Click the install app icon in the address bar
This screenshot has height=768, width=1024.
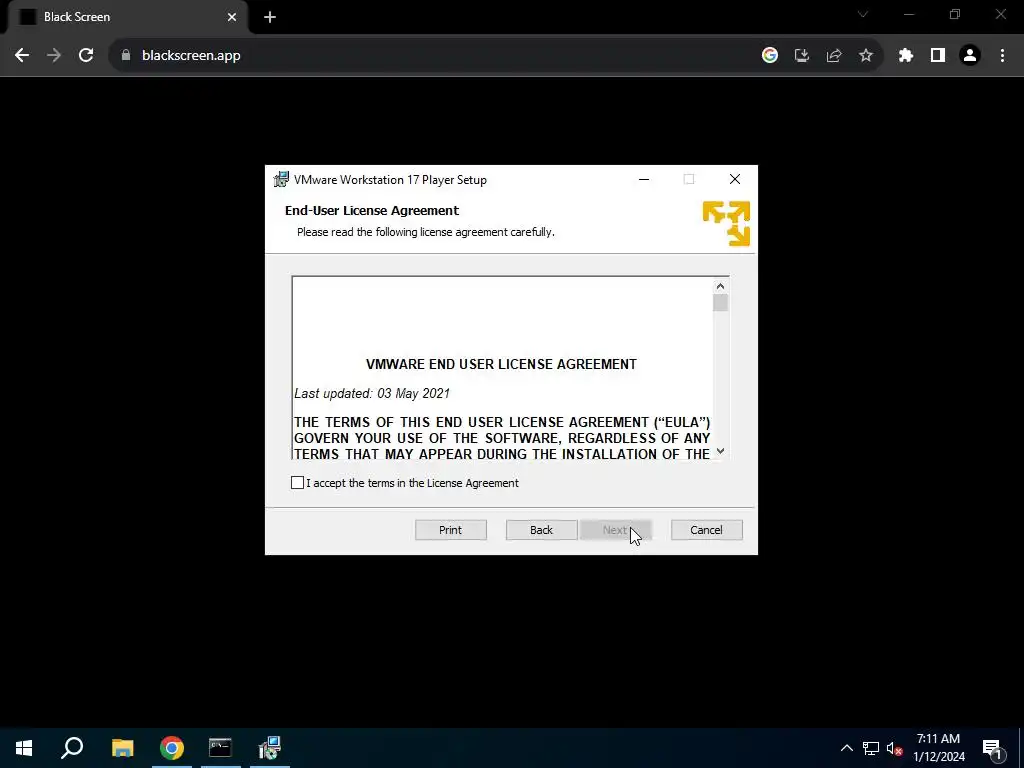(x=802, y=56)
